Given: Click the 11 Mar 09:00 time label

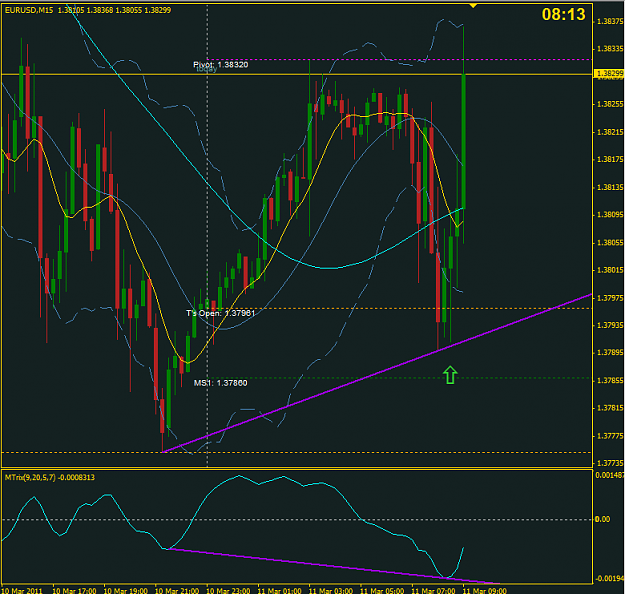Looking at the screenshot, I should 484,590.
